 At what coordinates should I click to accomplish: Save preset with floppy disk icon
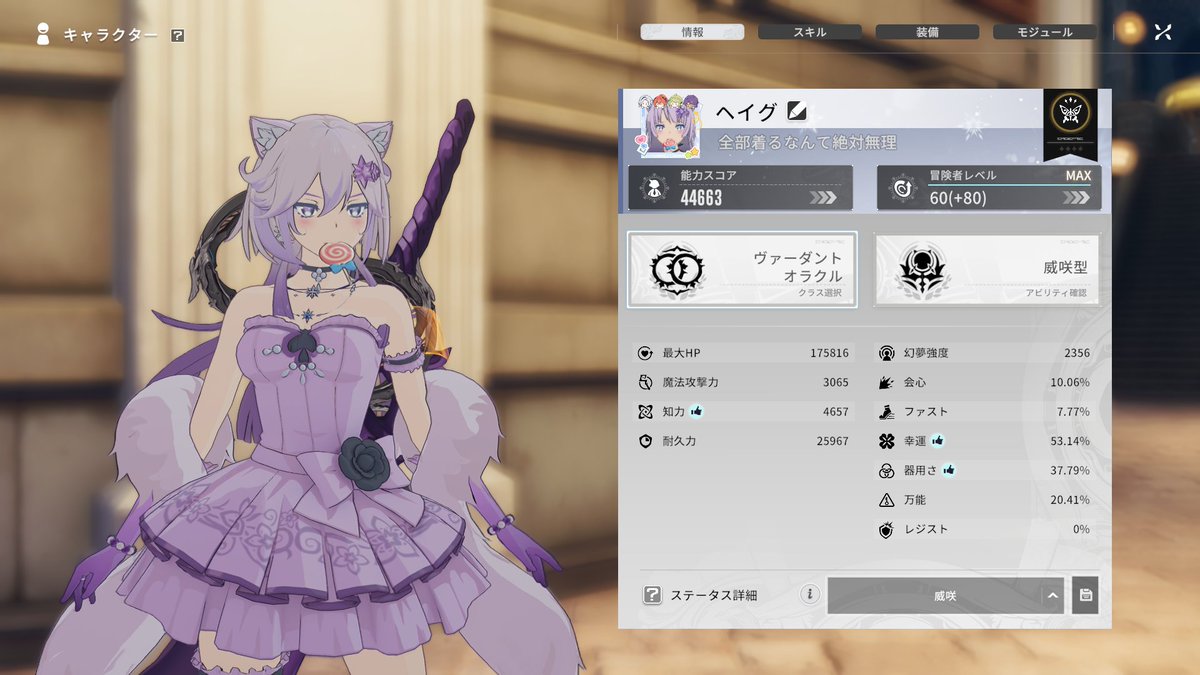pos(1085,595)
